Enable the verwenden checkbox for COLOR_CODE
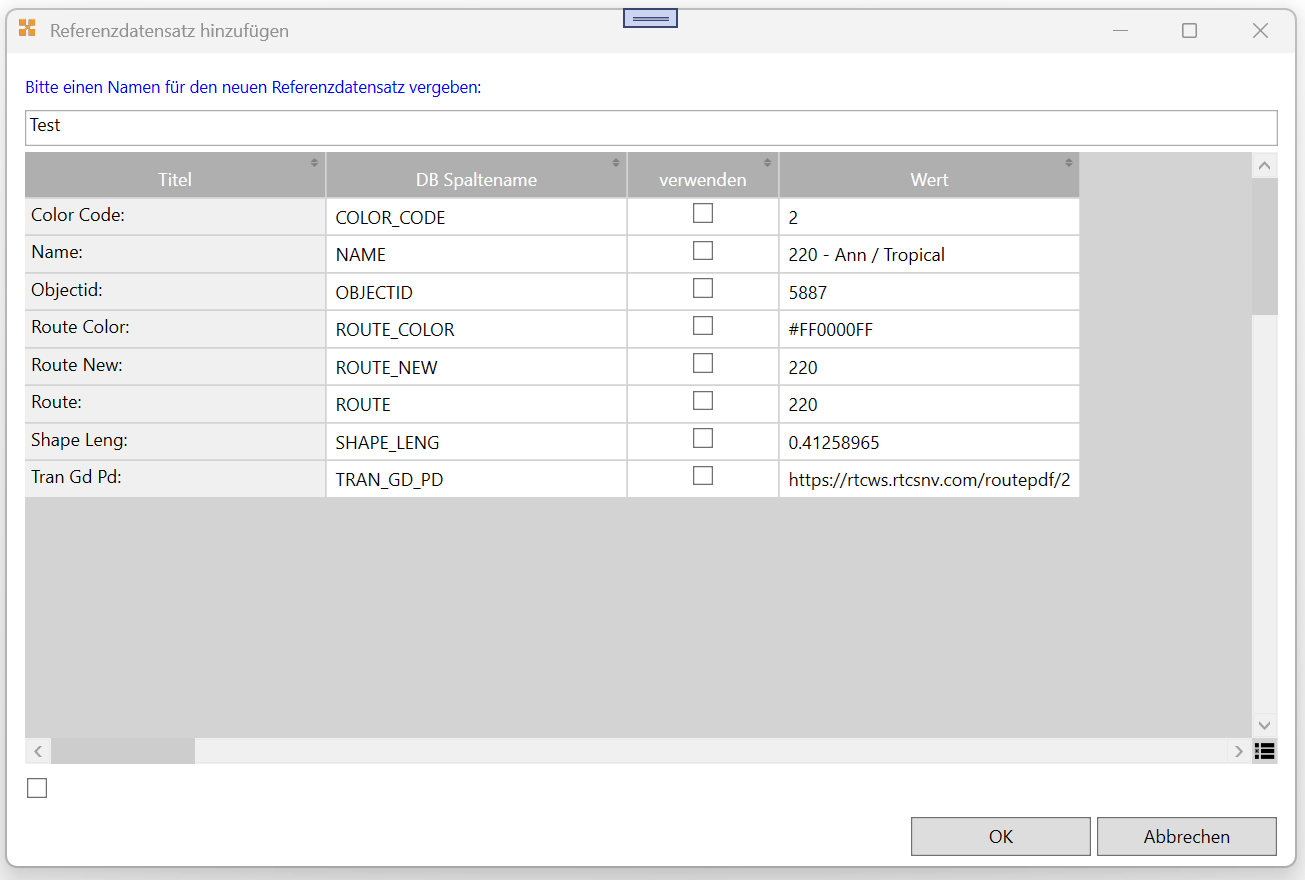This screenshot has height=880, width=1305. pyautogui.click(x=703, y=213)
